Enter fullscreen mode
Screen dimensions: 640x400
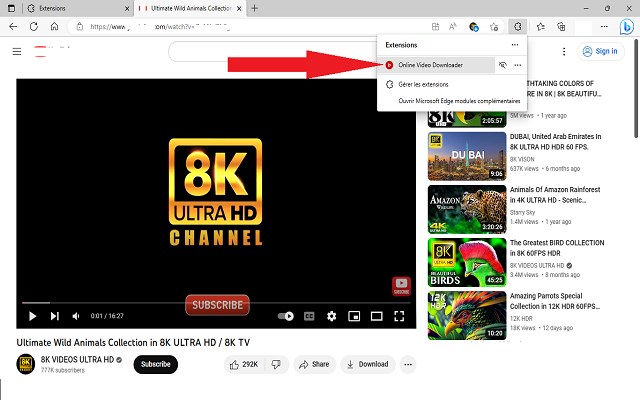399,316
